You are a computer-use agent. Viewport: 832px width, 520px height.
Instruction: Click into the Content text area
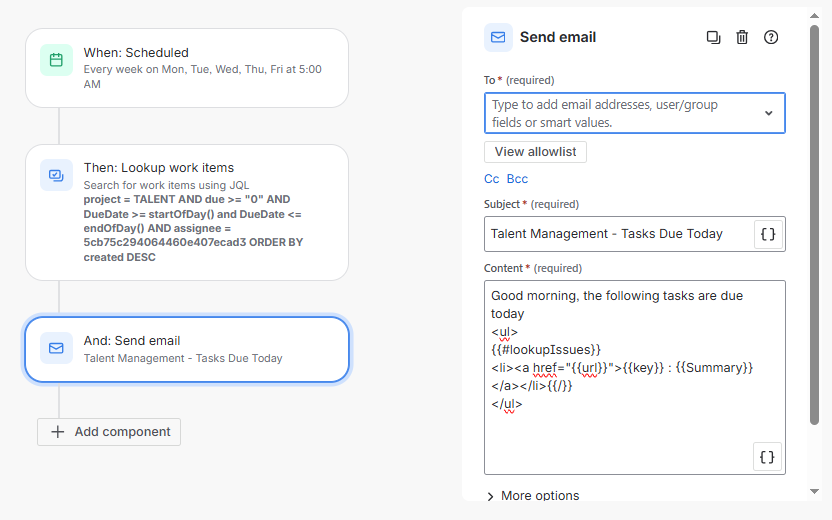point(635,377)
